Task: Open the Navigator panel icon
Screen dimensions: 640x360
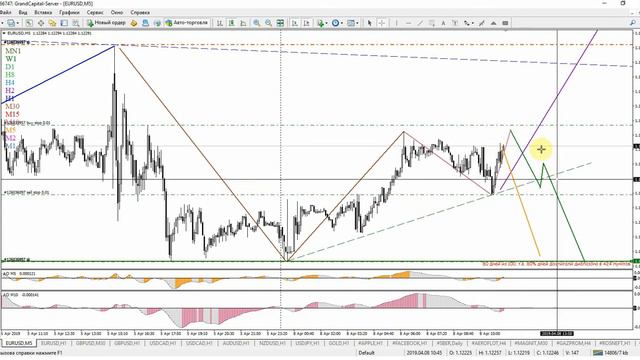Action: coord(52,23)
